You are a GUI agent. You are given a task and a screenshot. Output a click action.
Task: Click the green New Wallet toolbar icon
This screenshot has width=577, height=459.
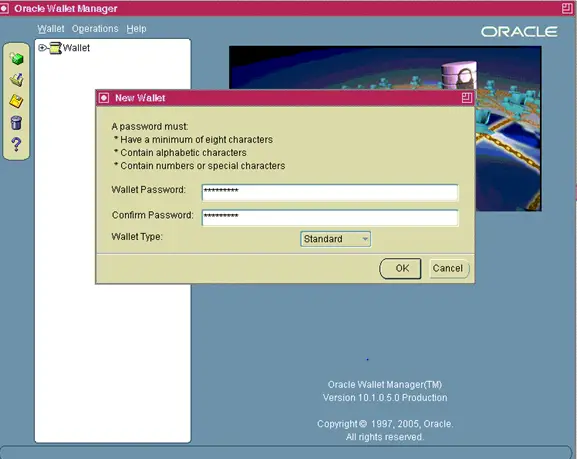(17, 58)
